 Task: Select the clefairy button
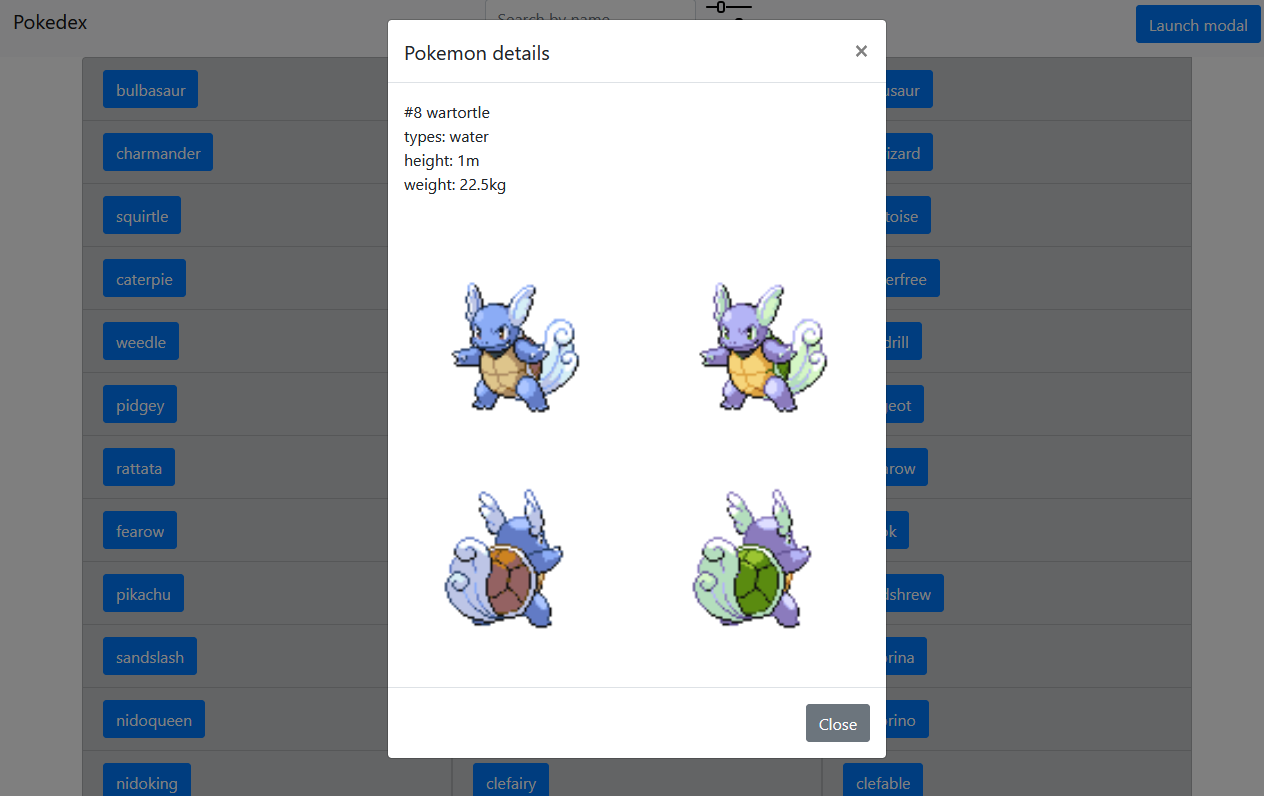pyautogui.click(x=511, y=781)
